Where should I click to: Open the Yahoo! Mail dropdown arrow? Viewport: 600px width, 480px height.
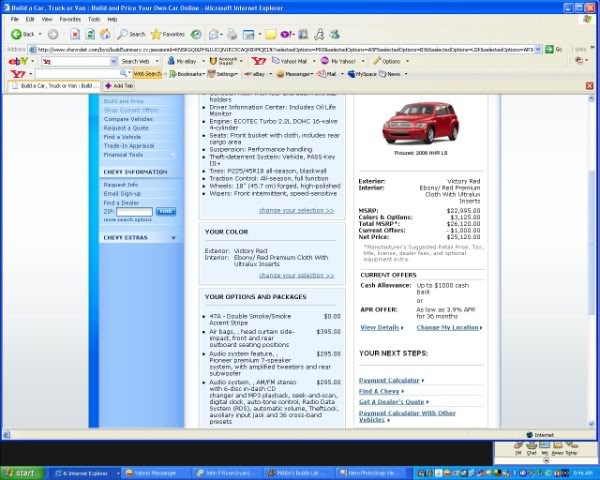314,61
